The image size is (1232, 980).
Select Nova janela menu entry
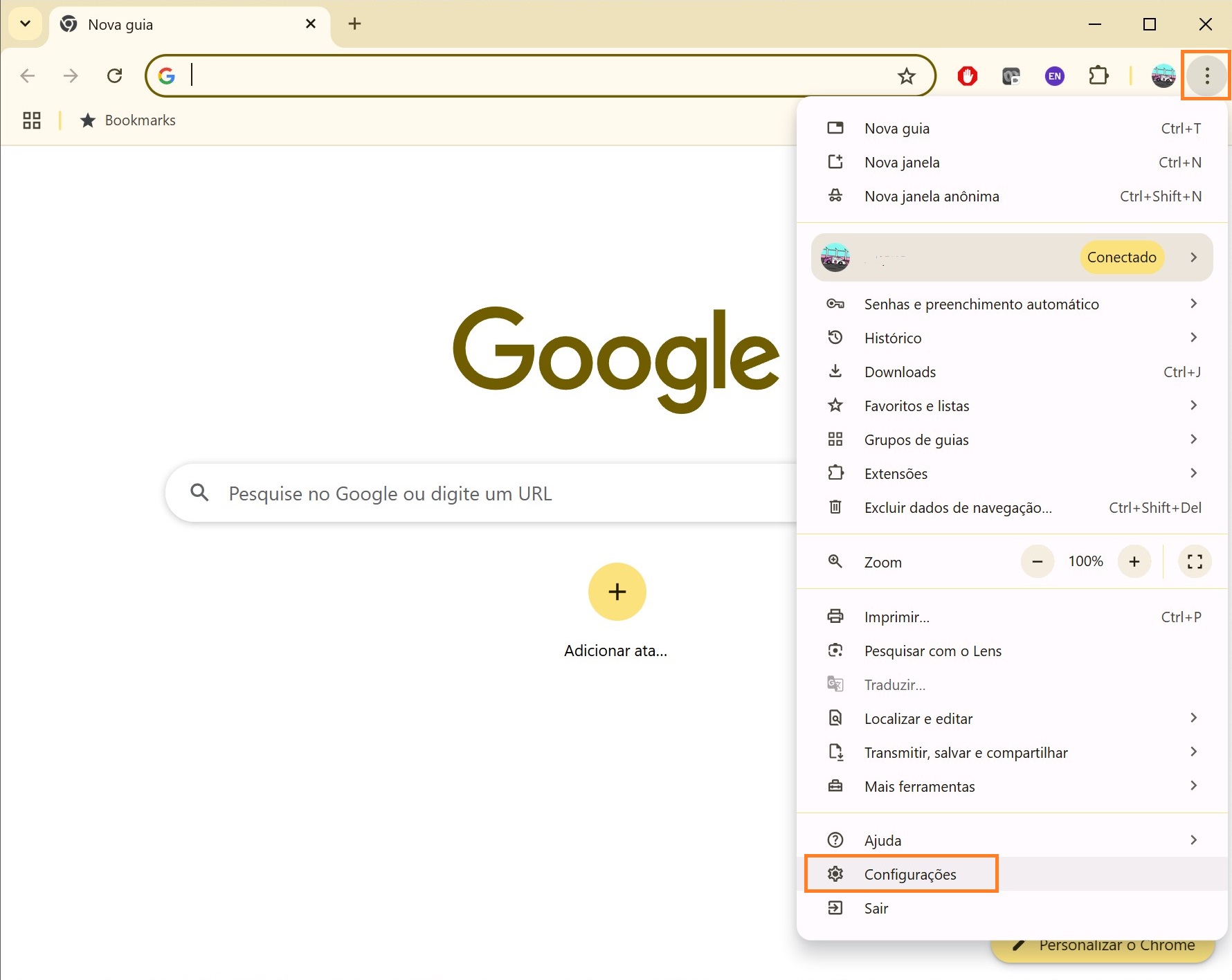[x=1012, y=162]
